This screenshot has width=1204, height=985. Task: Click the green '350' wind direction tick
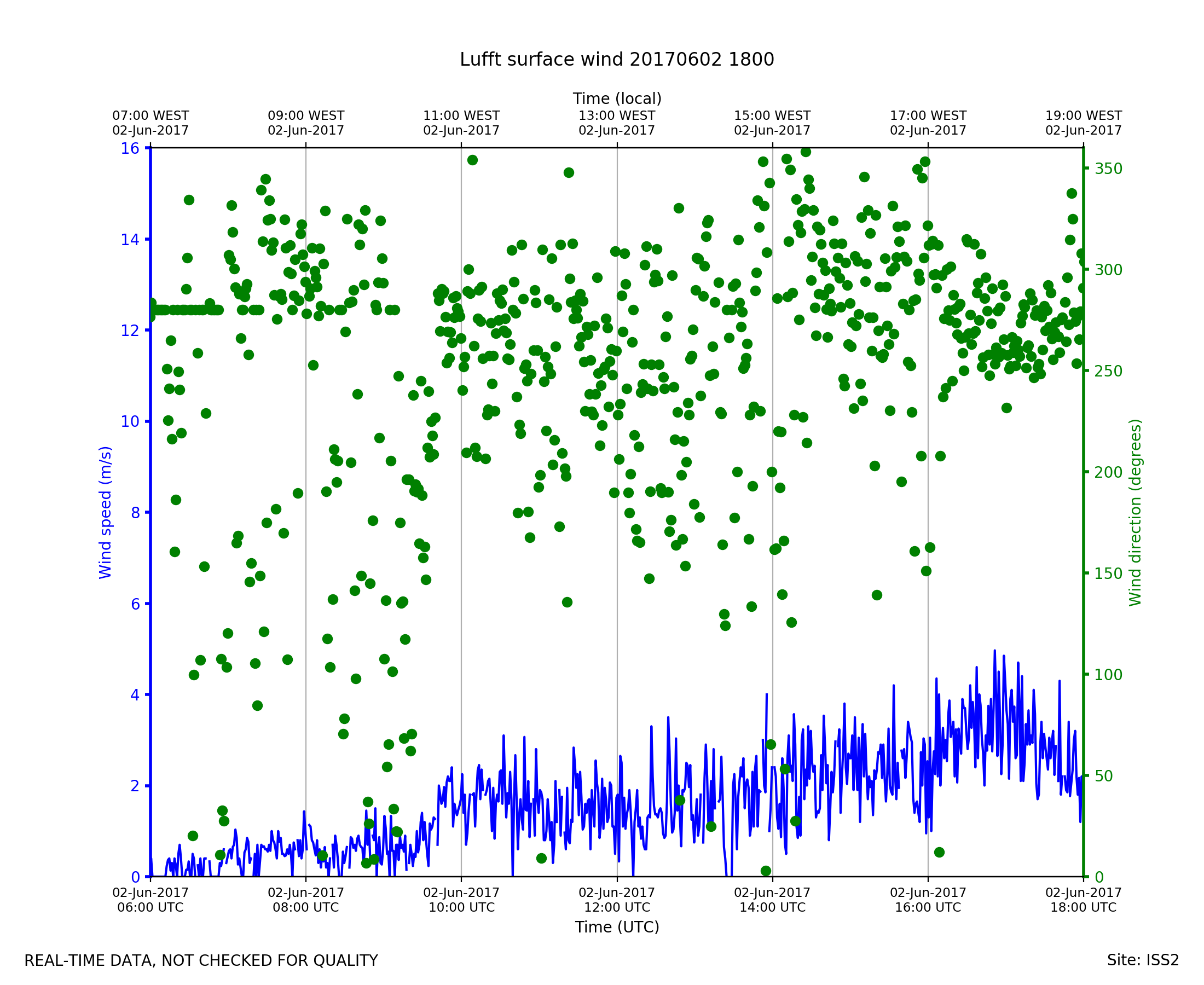click(x=1108, y=169)
